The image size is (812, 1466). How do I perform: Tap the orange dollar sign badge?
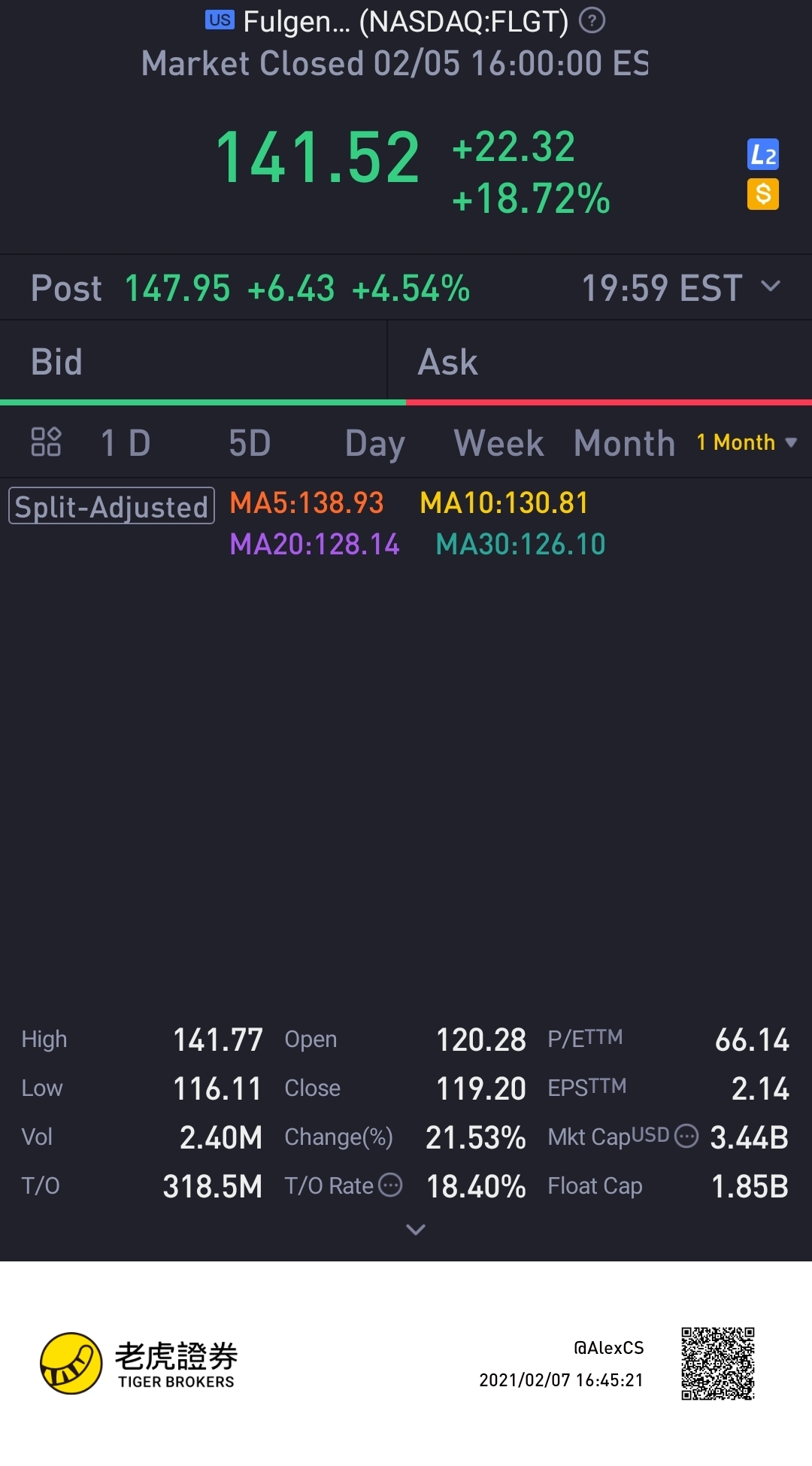(x=762, y=194)
